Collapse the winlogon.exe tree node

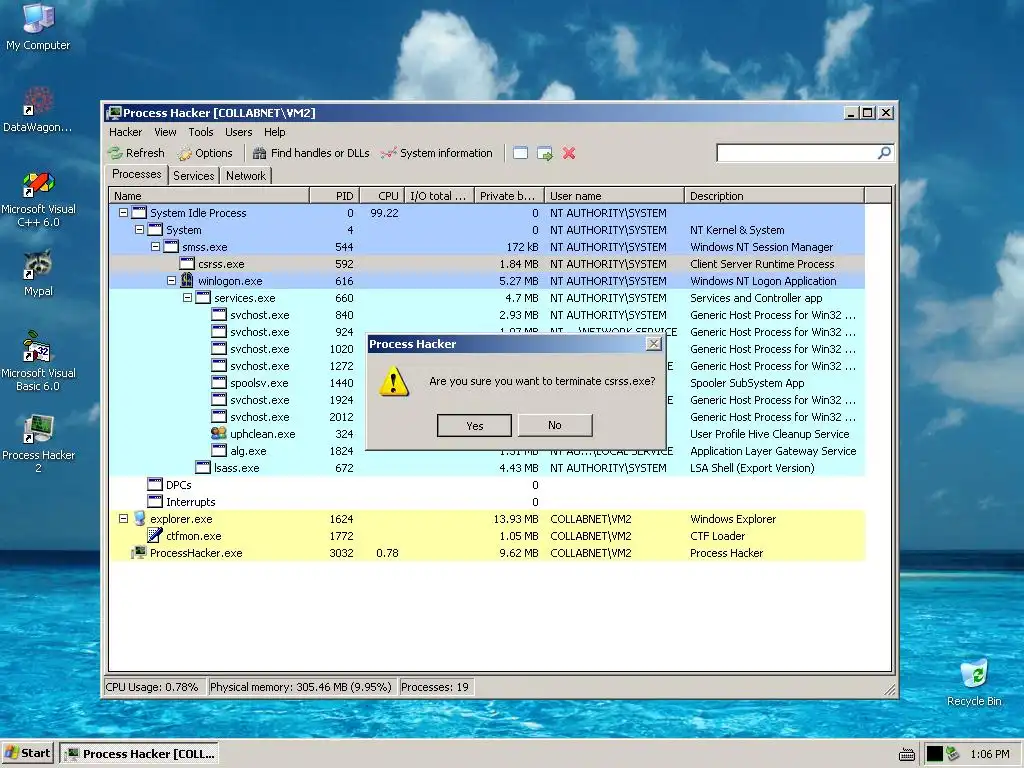click(x=171, y=281)
